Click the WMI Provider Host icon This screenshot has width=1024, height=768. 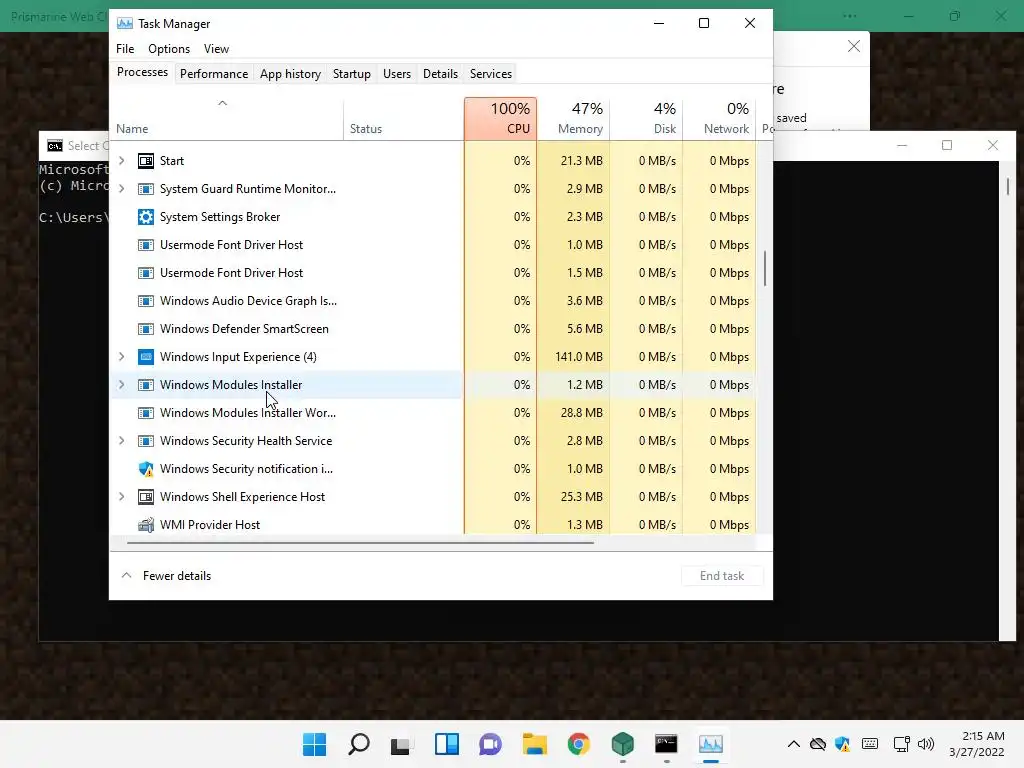(146, 524)
